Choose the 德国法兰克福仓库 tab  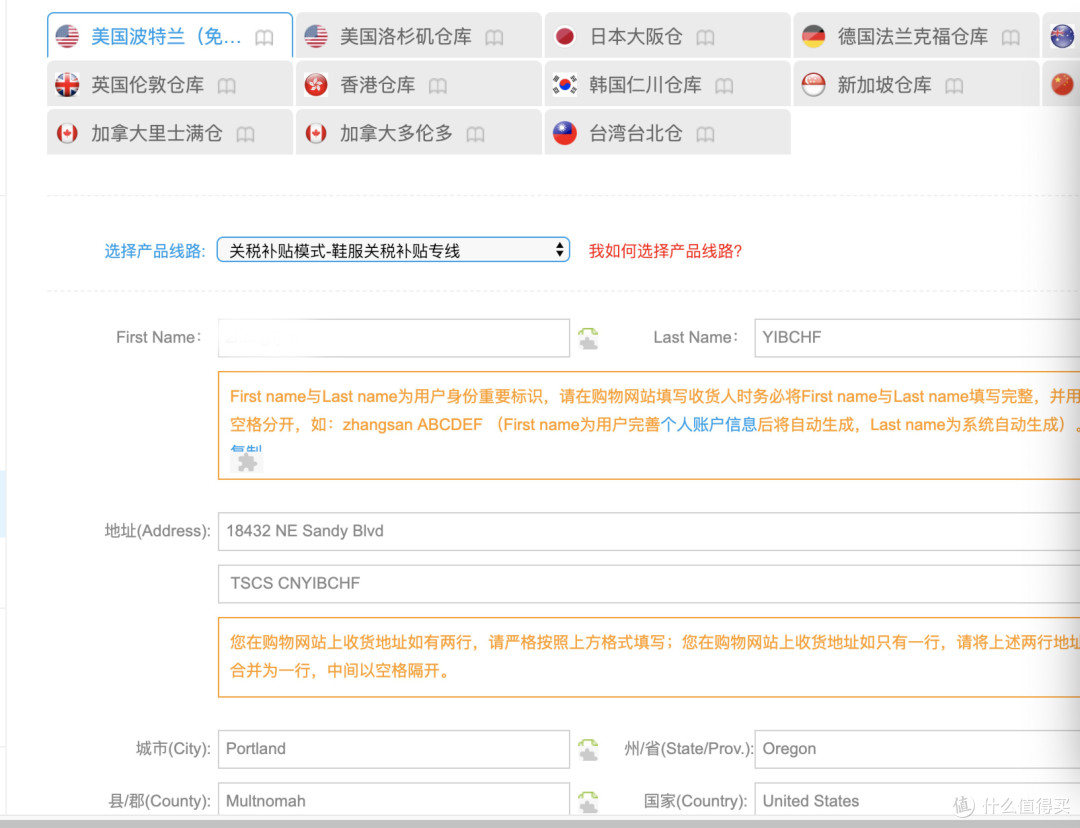click(916, 35)
